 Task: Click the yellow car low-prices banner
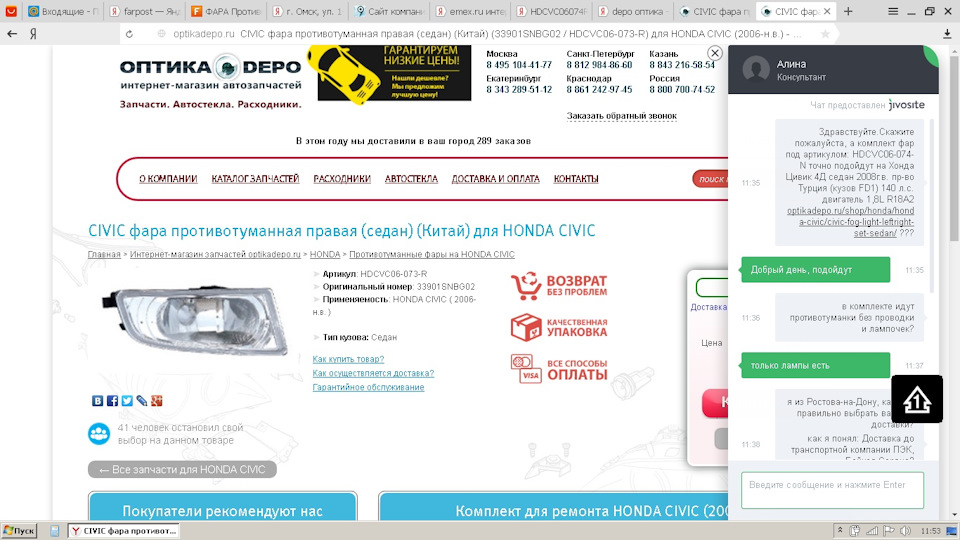pos(389,73)
